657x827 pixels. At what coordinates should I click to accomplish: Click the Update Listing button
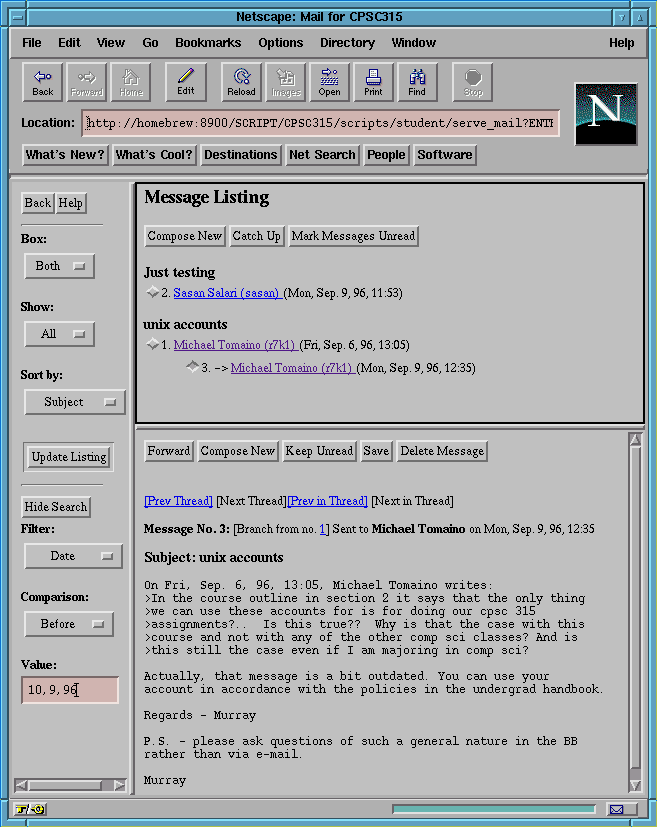coord(69,457)
